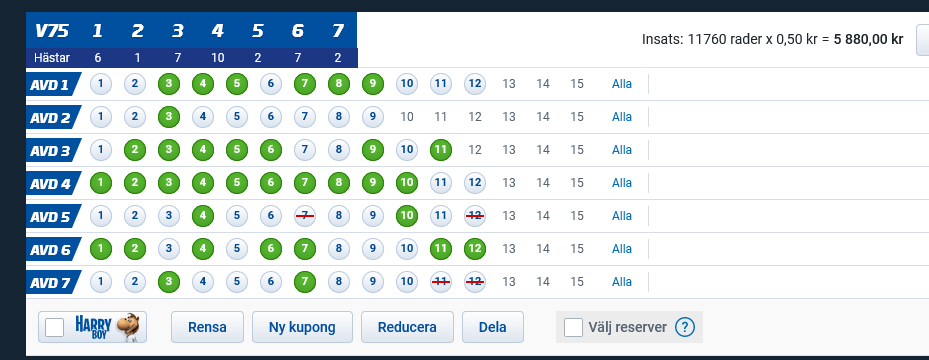This screenshot has height=360, width=929.
Task: Select all horses via Alla in AVD 5
Action: coord(622,216)
